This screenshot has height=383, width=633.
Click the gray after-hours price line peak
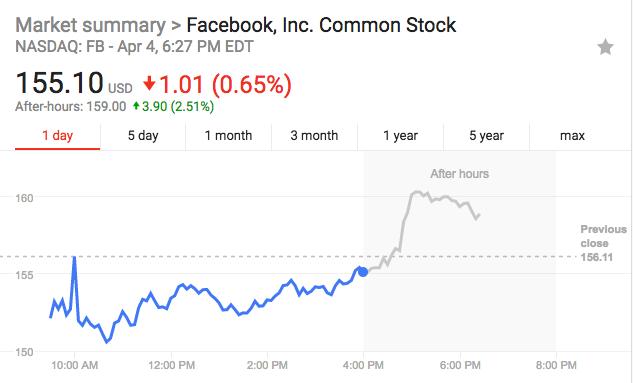pyautogui.click(x=416, y=193)
